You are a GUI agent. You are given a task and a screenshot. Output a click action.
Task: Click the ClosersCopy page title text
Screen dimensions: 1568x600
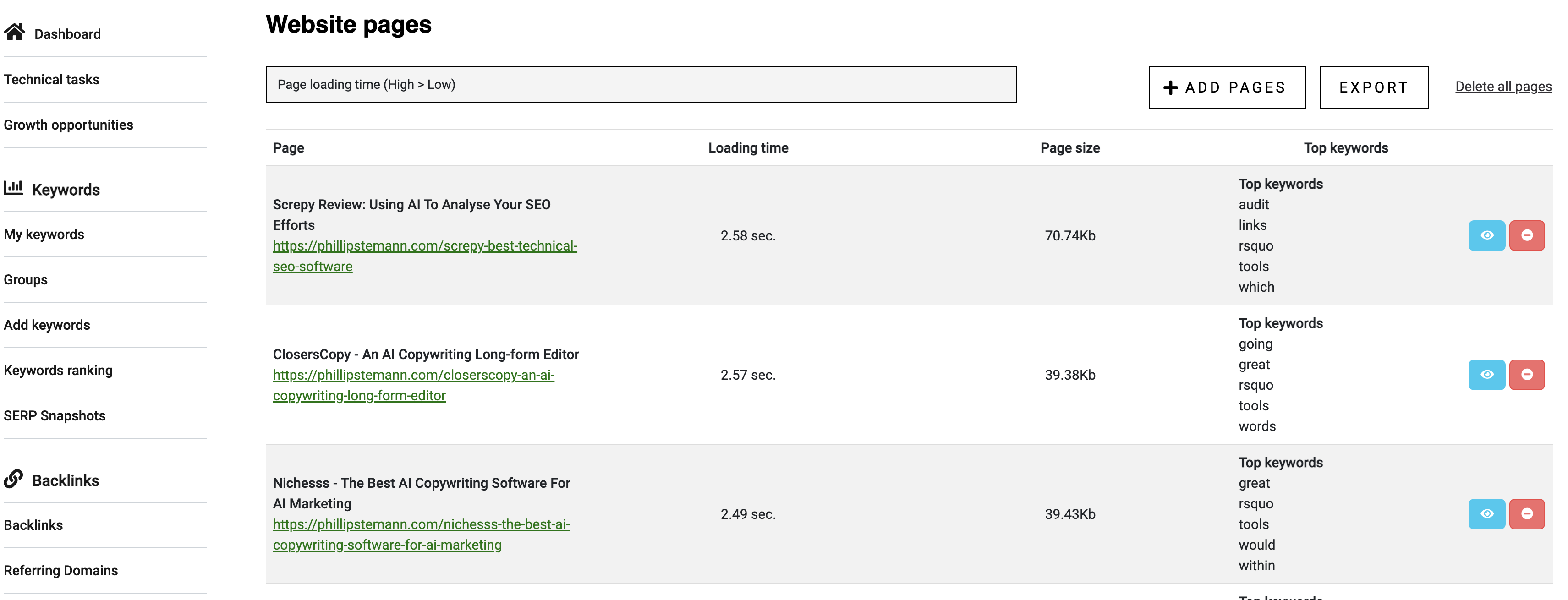click(x=426, y=354)
